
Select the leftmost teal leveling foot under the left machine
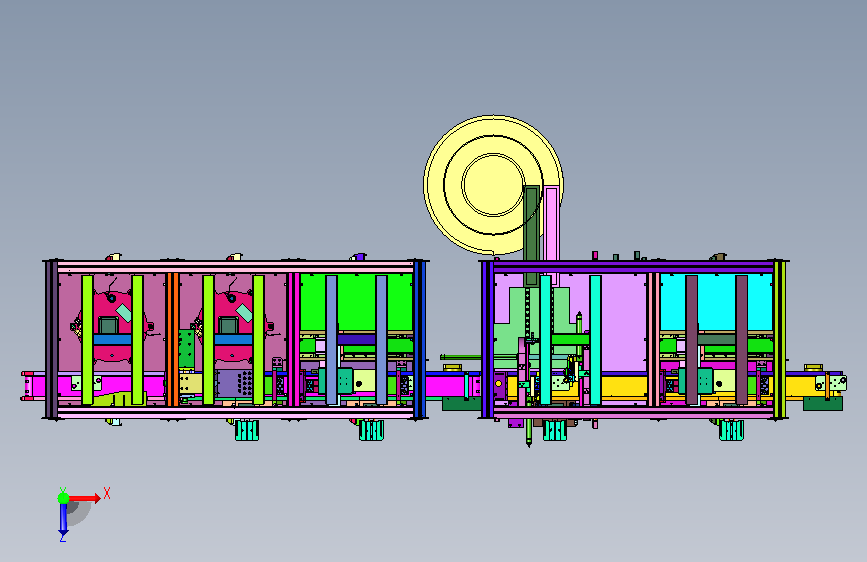pos(247,430)
